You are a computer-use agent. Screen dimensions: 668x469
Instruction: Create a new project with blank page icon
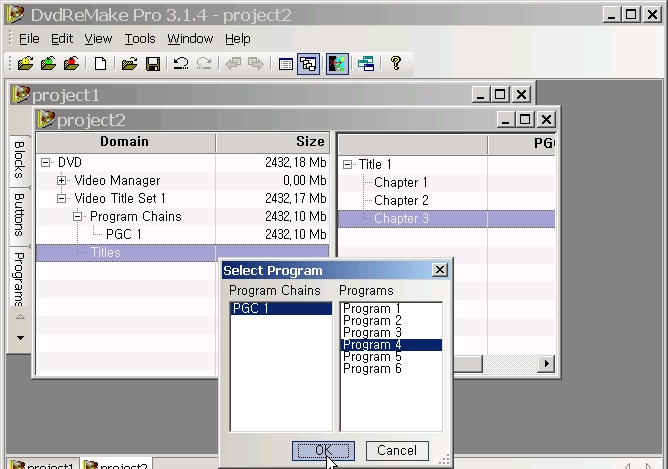101,64
